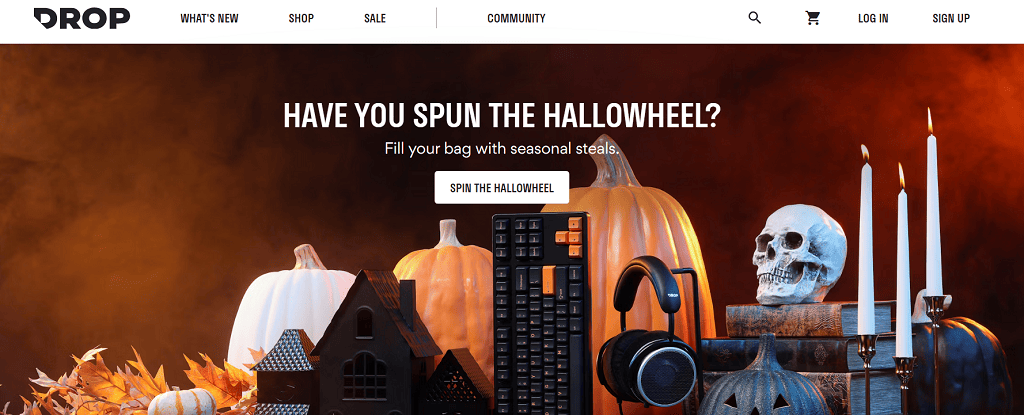Open the shopping cart icon
This screenshot has width=1024, height=415.
point(812,18)
